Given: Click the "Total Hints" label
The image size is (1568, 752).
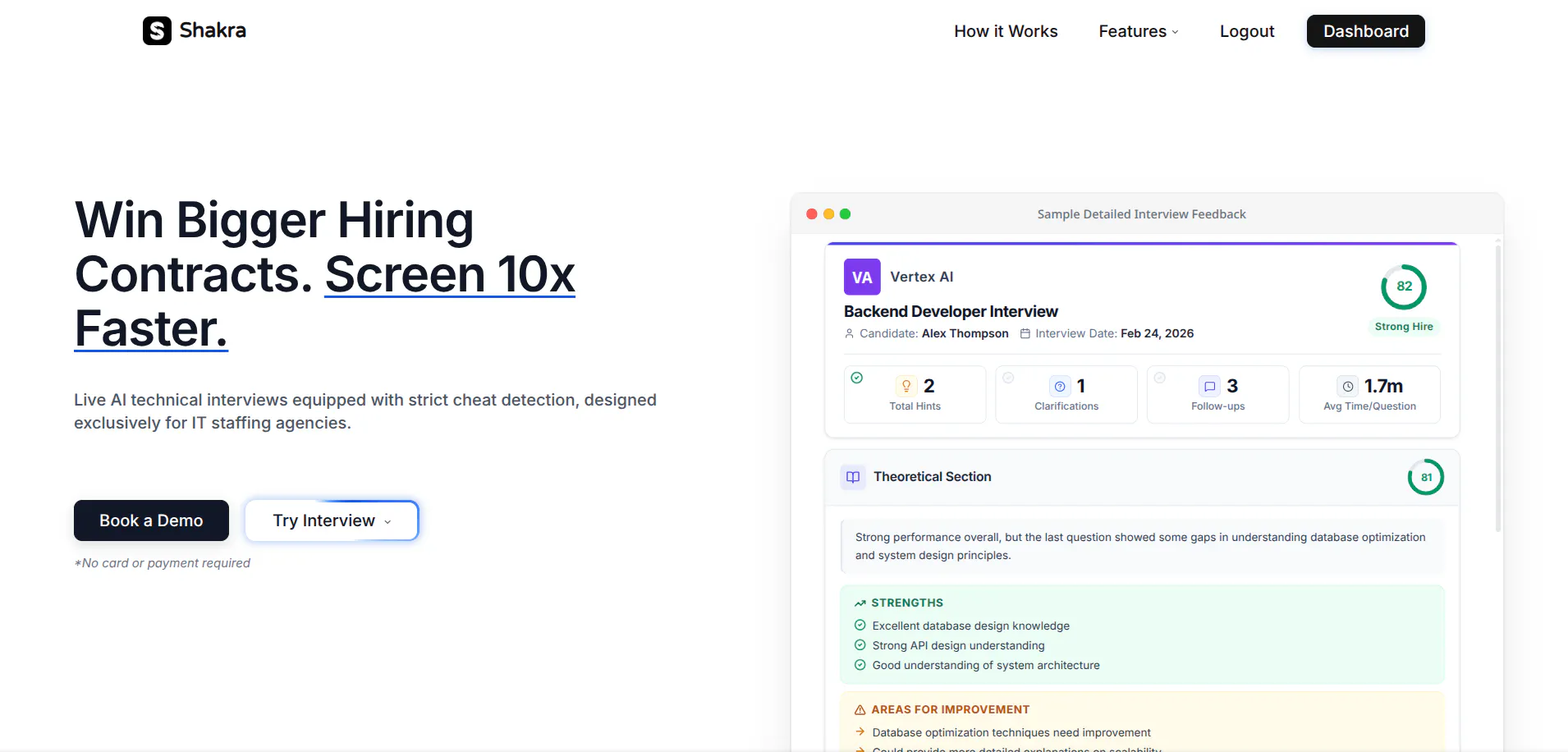Looking at the screenshot, I should 915,406.
